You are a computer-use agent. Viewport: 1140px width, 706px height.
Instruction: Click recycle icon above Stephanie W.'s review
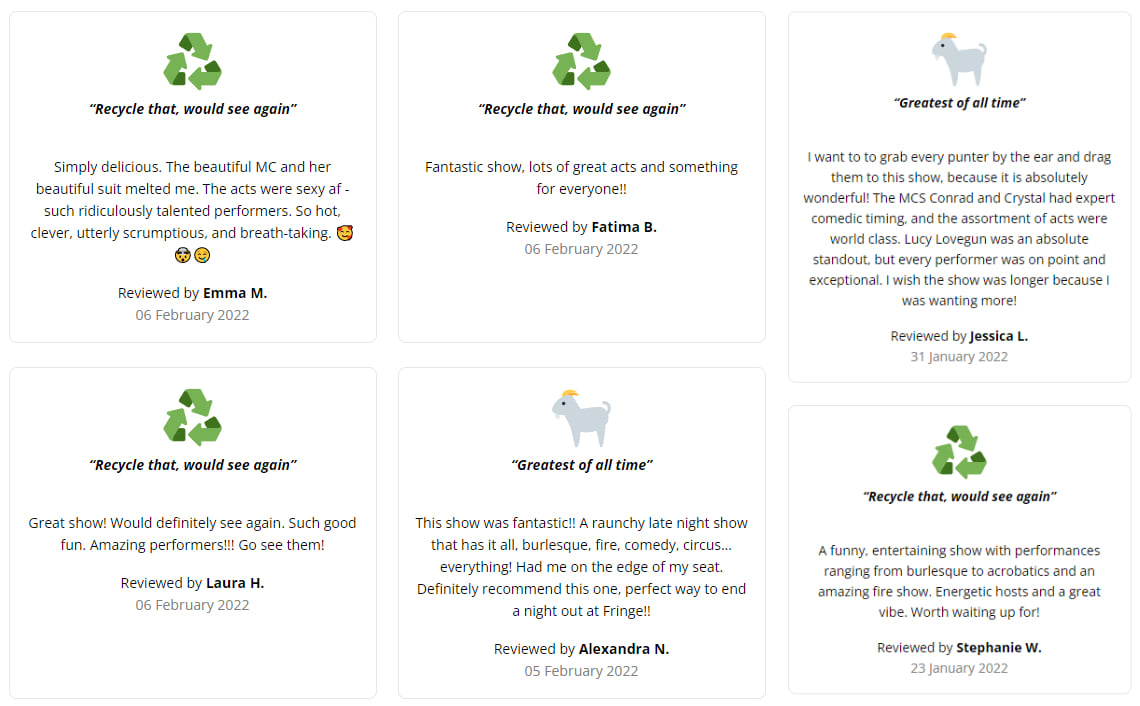point(959,452)
